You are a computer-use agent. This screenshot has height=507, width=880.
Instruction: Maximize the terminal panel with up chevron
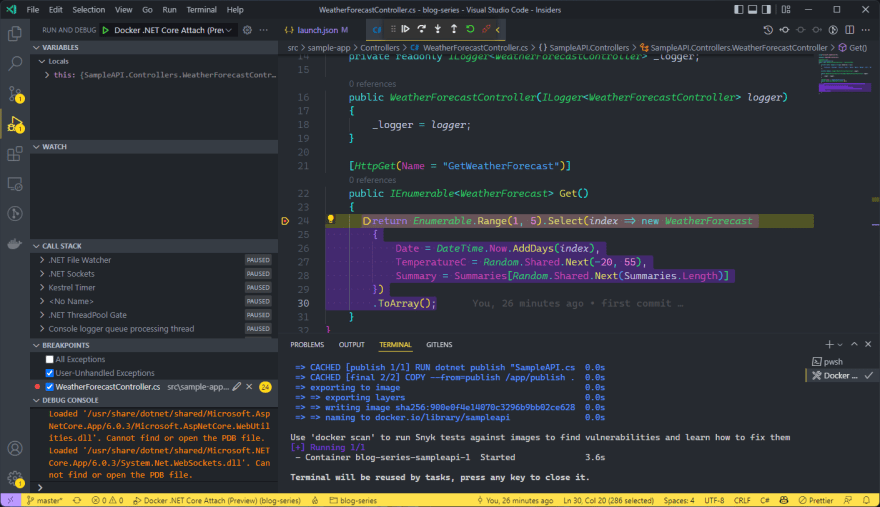854,344
